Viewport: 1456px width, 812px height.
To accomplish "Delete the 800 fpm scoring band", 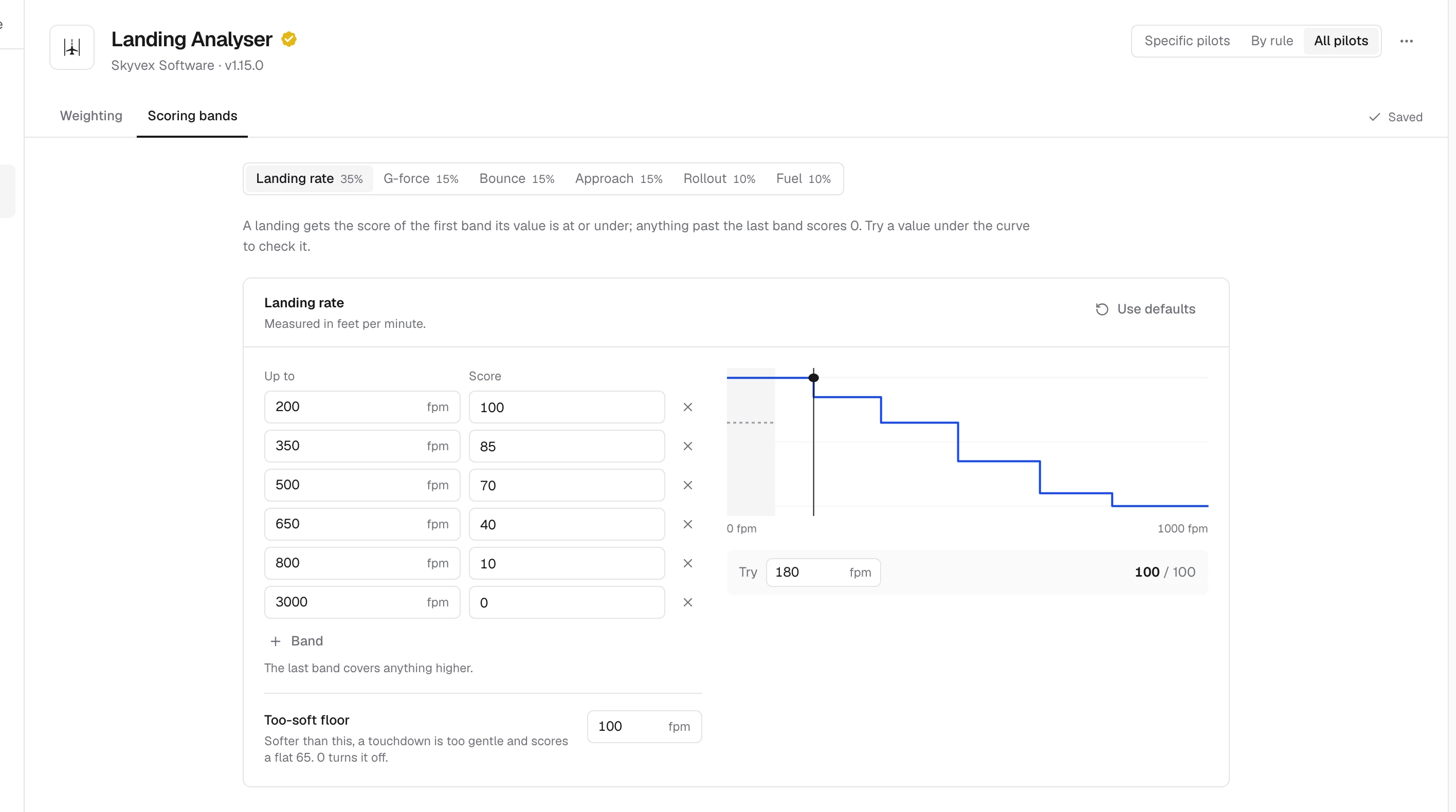I will [x=687, y=563].
